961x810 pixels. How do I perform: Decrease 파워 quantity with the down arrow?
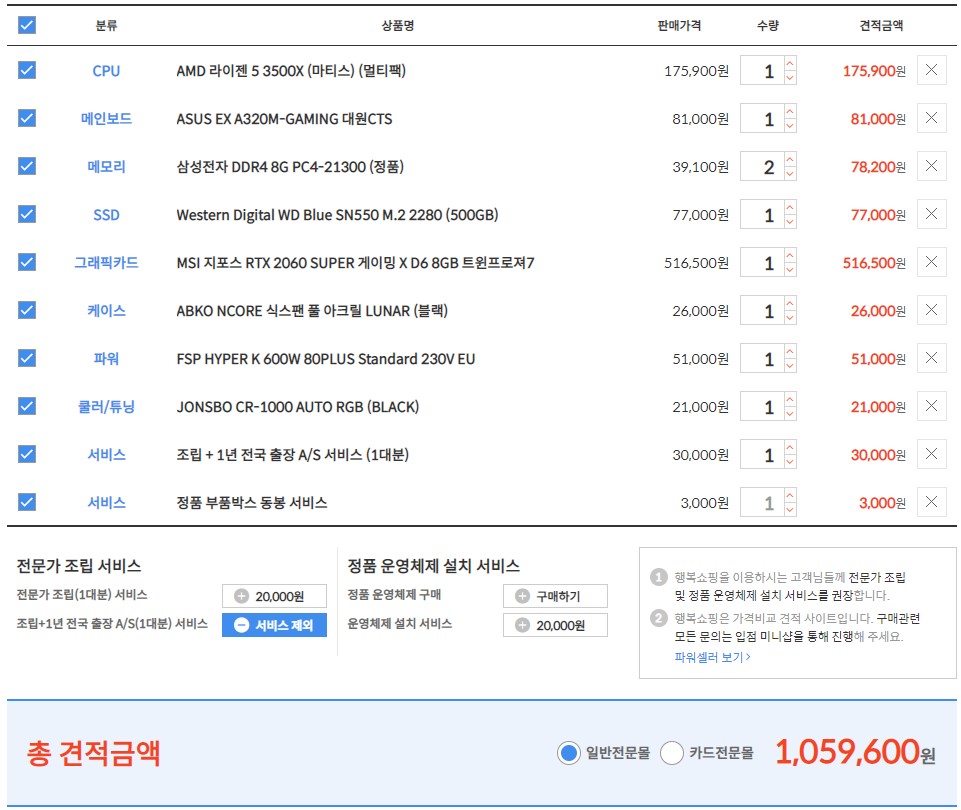(790, 366)
